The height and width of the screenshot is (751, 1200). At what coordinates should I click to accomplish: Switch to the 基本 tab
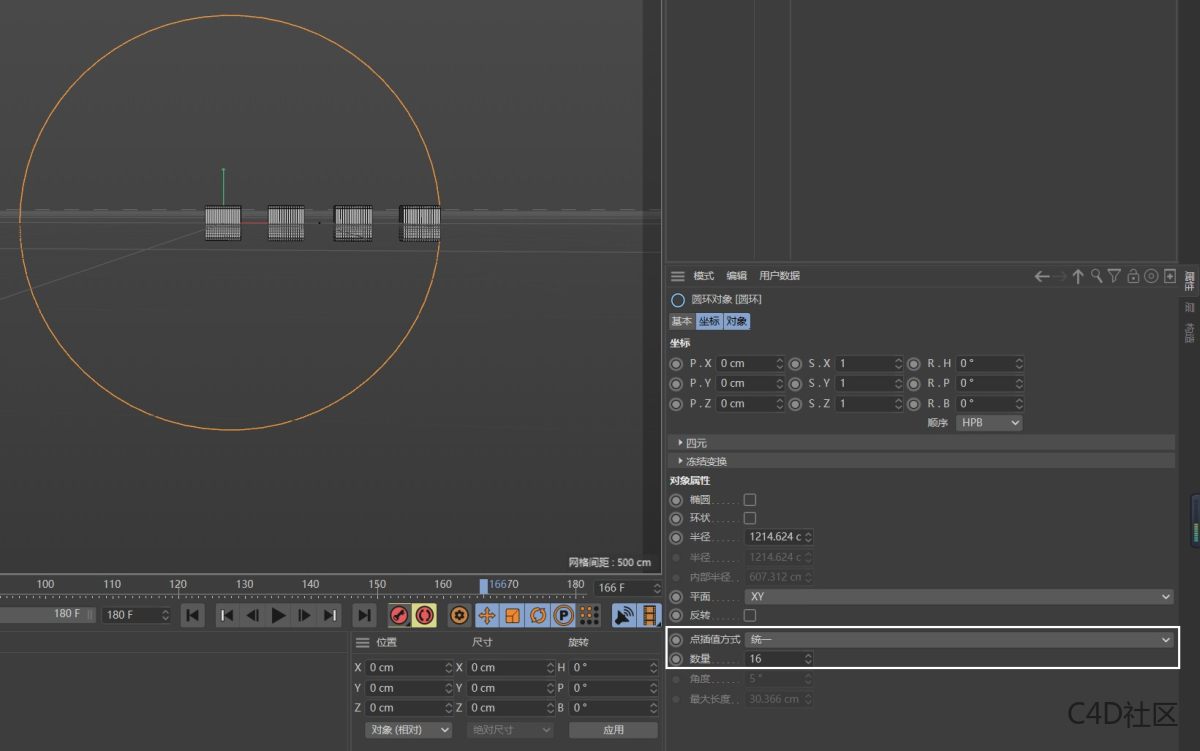682,321
